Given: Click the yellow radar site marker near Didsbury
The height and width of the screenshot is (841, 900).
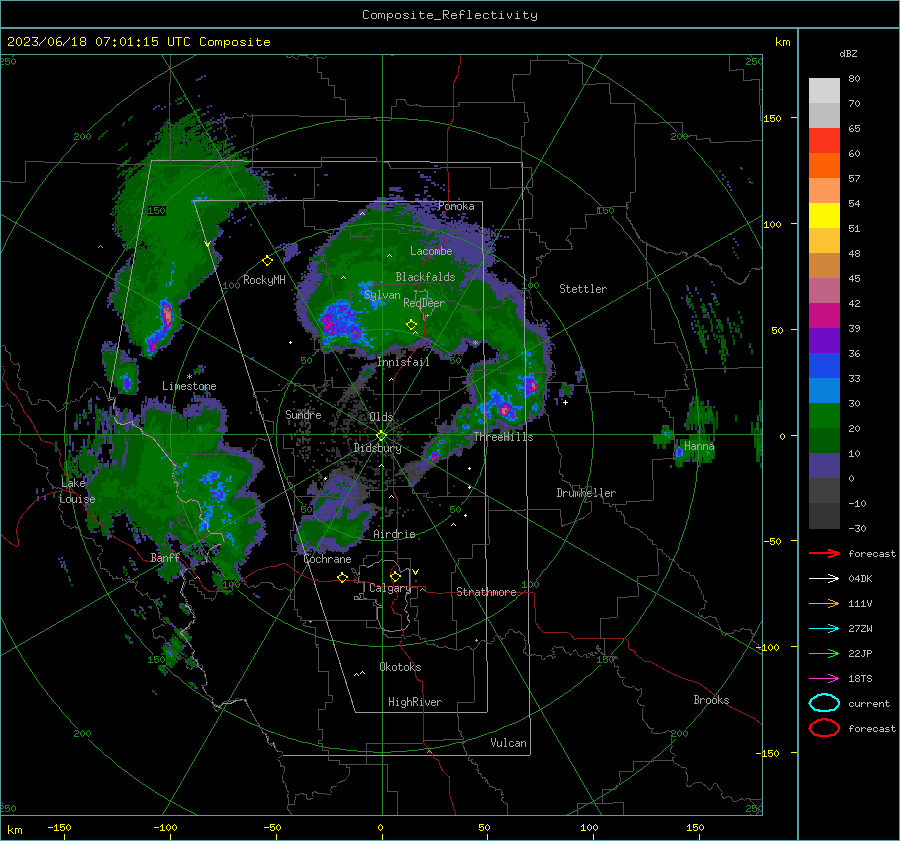Looking at the screenshot, I should pyautogui.click(x=381, y=436).
